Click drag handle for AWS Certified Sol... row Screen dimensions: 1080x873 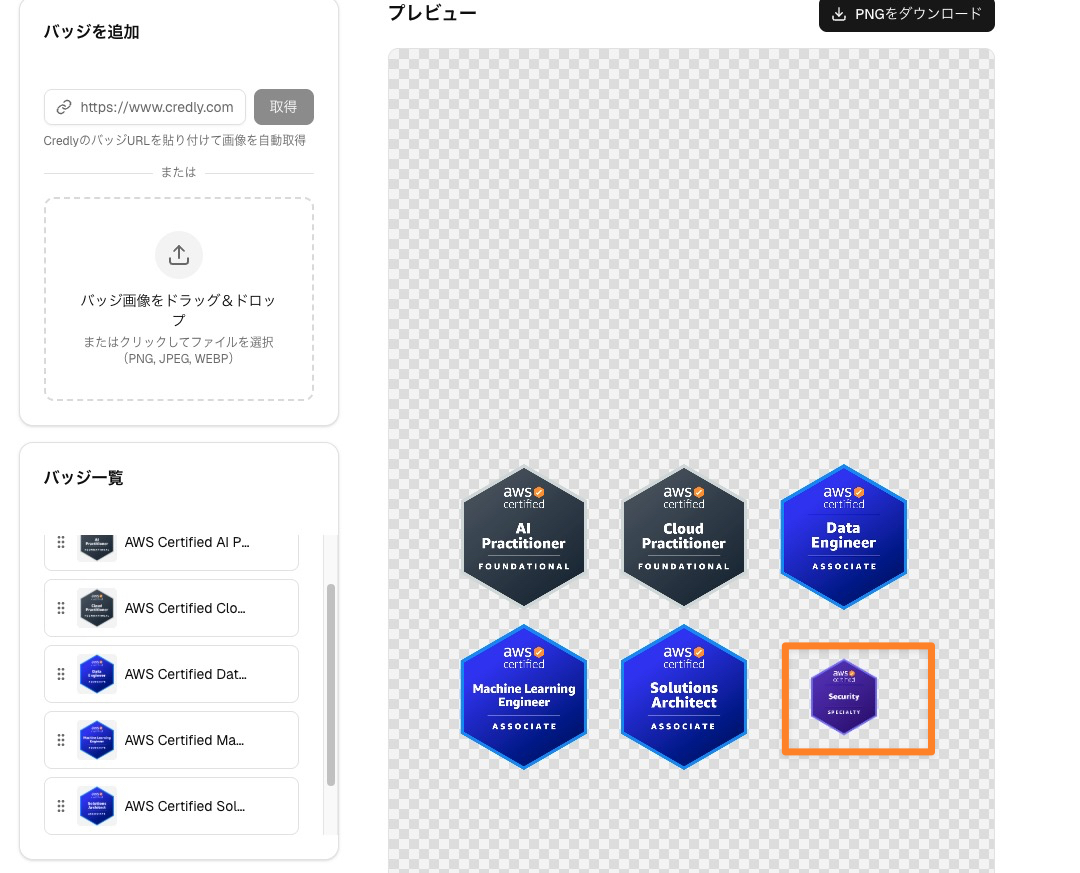coord(61,805)
